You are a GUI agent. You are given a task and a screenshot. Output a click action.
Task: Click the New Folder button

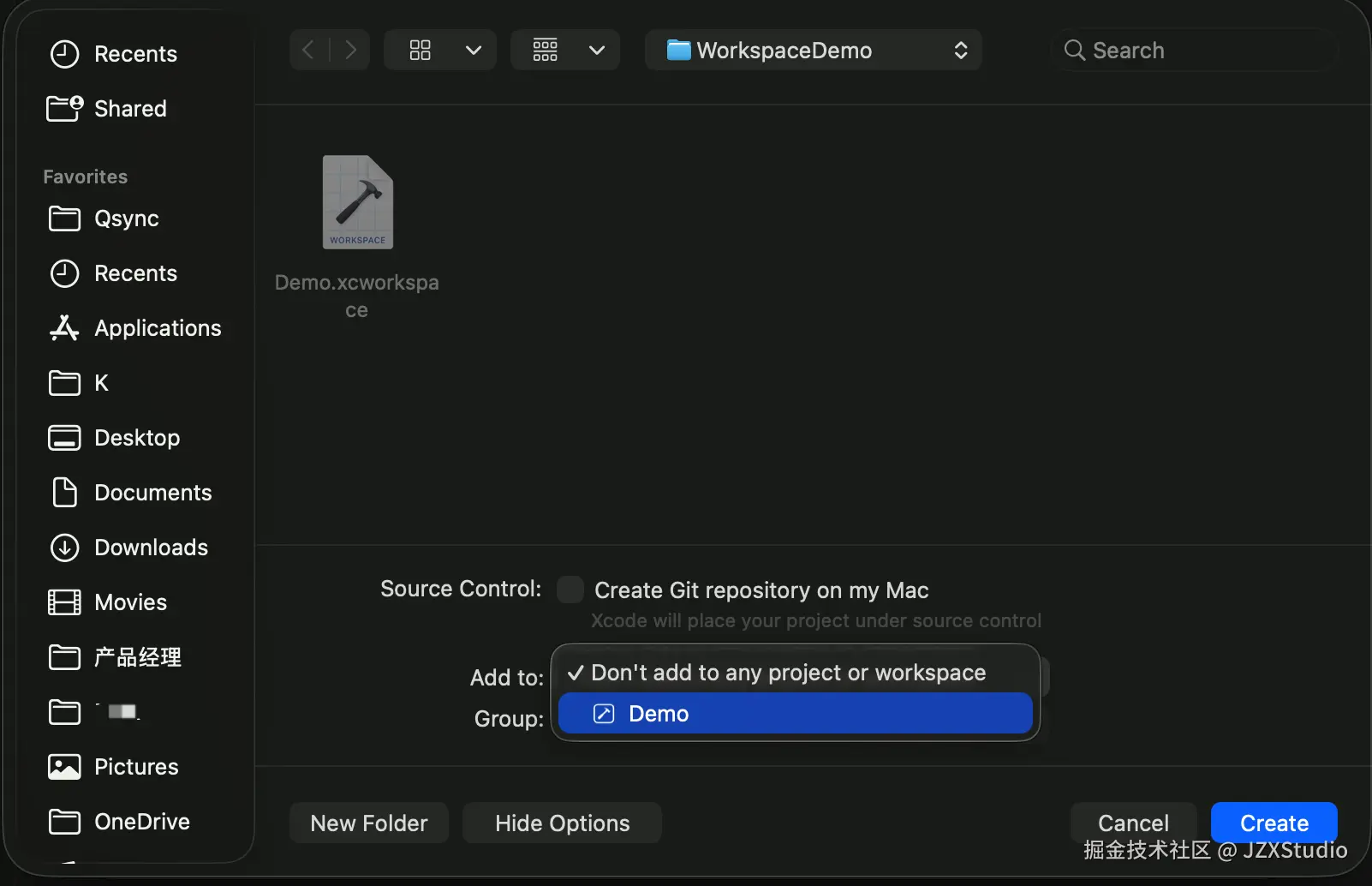click(368, 823)
